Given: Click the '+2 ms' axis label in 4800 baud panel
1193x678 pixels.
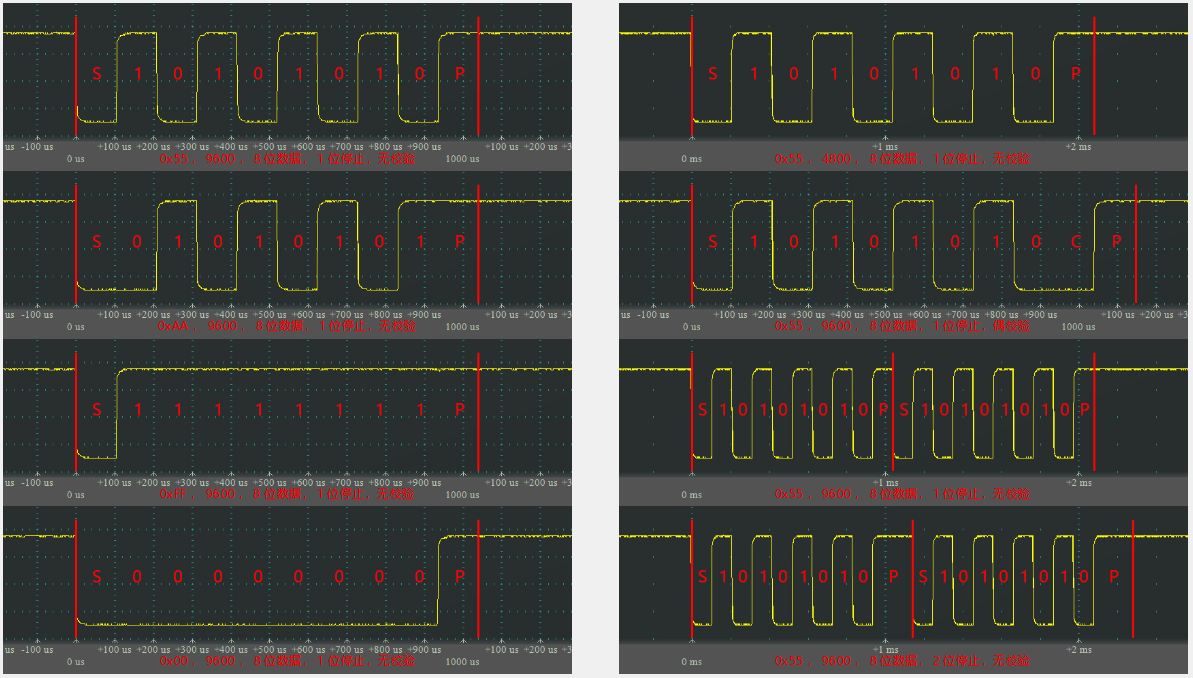Looking at the screenshot, I should [1078, 147].
